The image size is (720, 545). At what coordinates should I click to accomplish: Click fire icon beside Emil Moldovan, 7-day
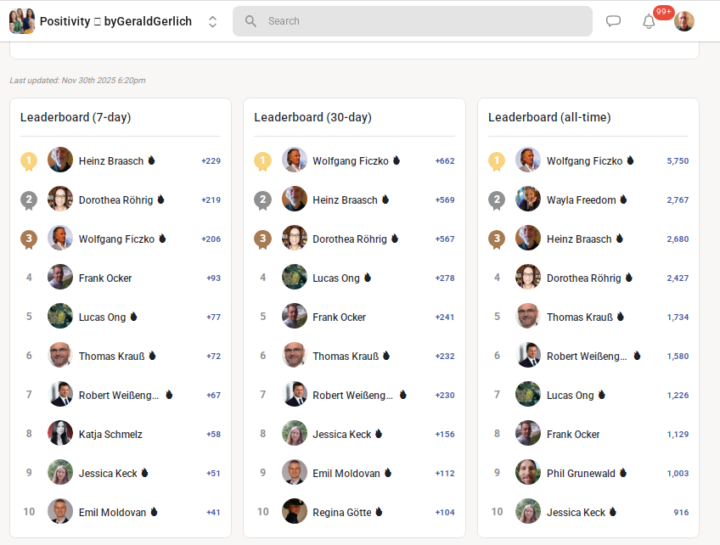coord(154,511)
